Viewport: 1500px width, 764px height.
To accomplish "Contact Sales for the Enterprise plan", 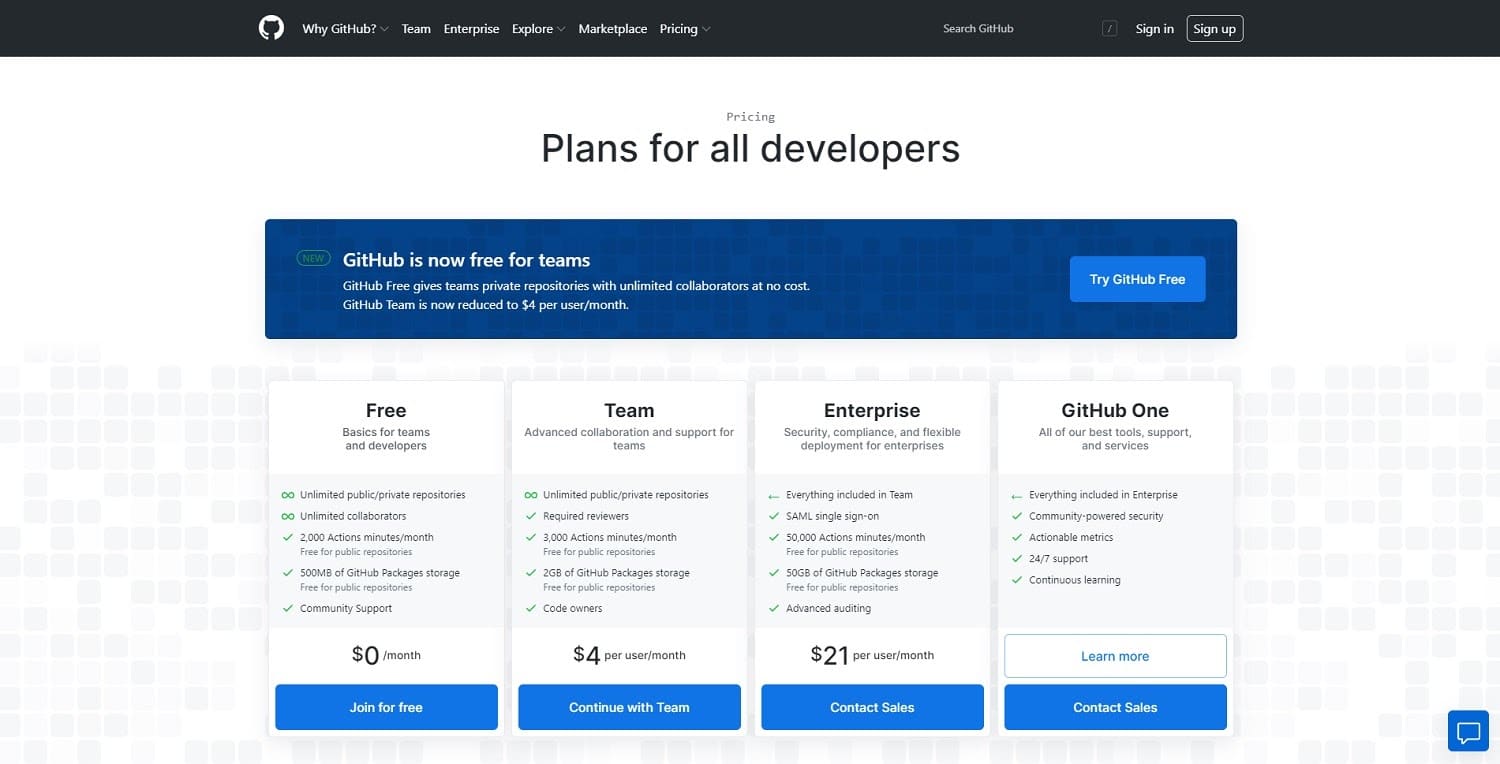I will [871, 707].
